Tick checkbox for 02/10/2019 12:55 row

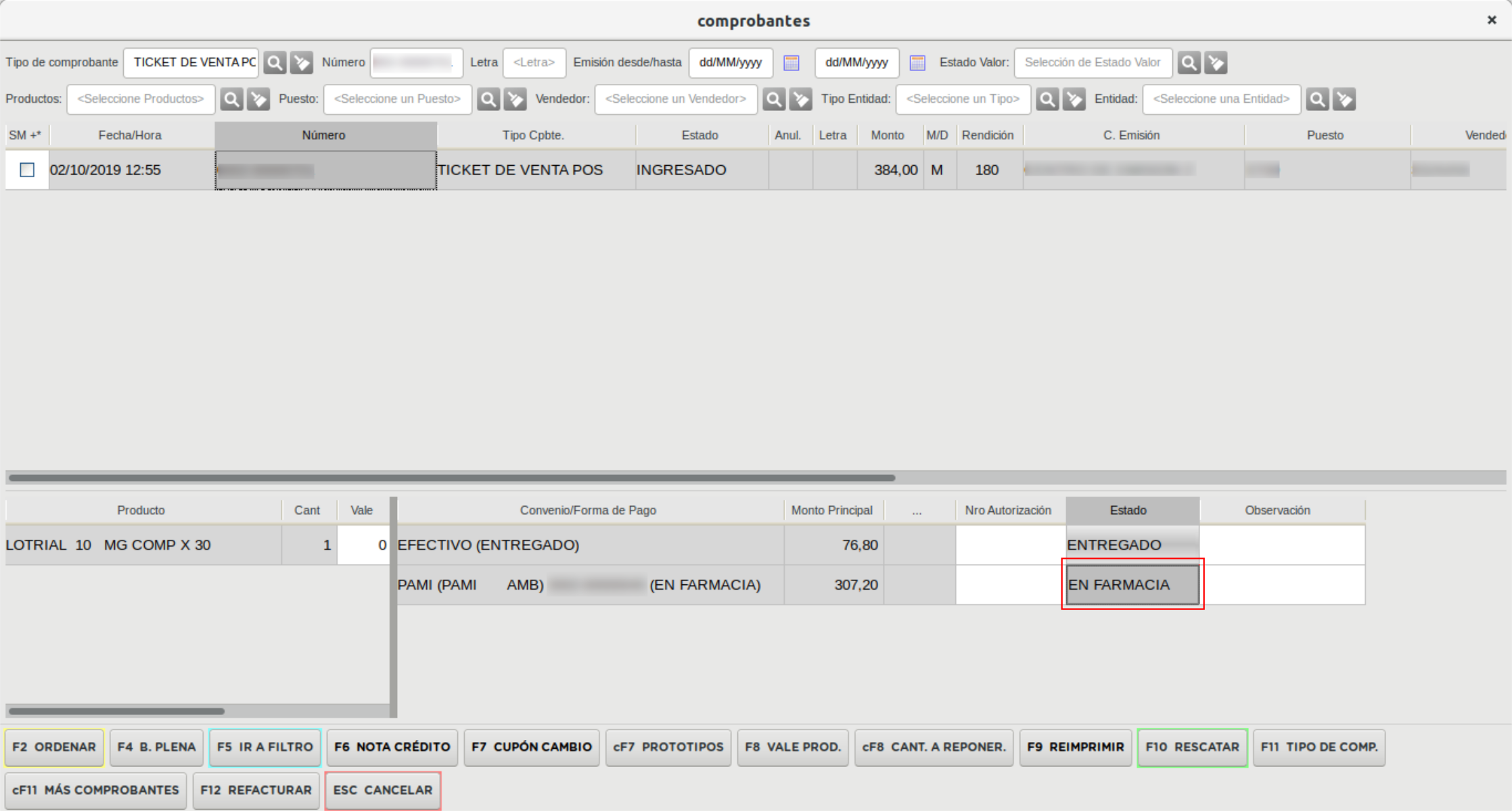click(x=27, y=170)
